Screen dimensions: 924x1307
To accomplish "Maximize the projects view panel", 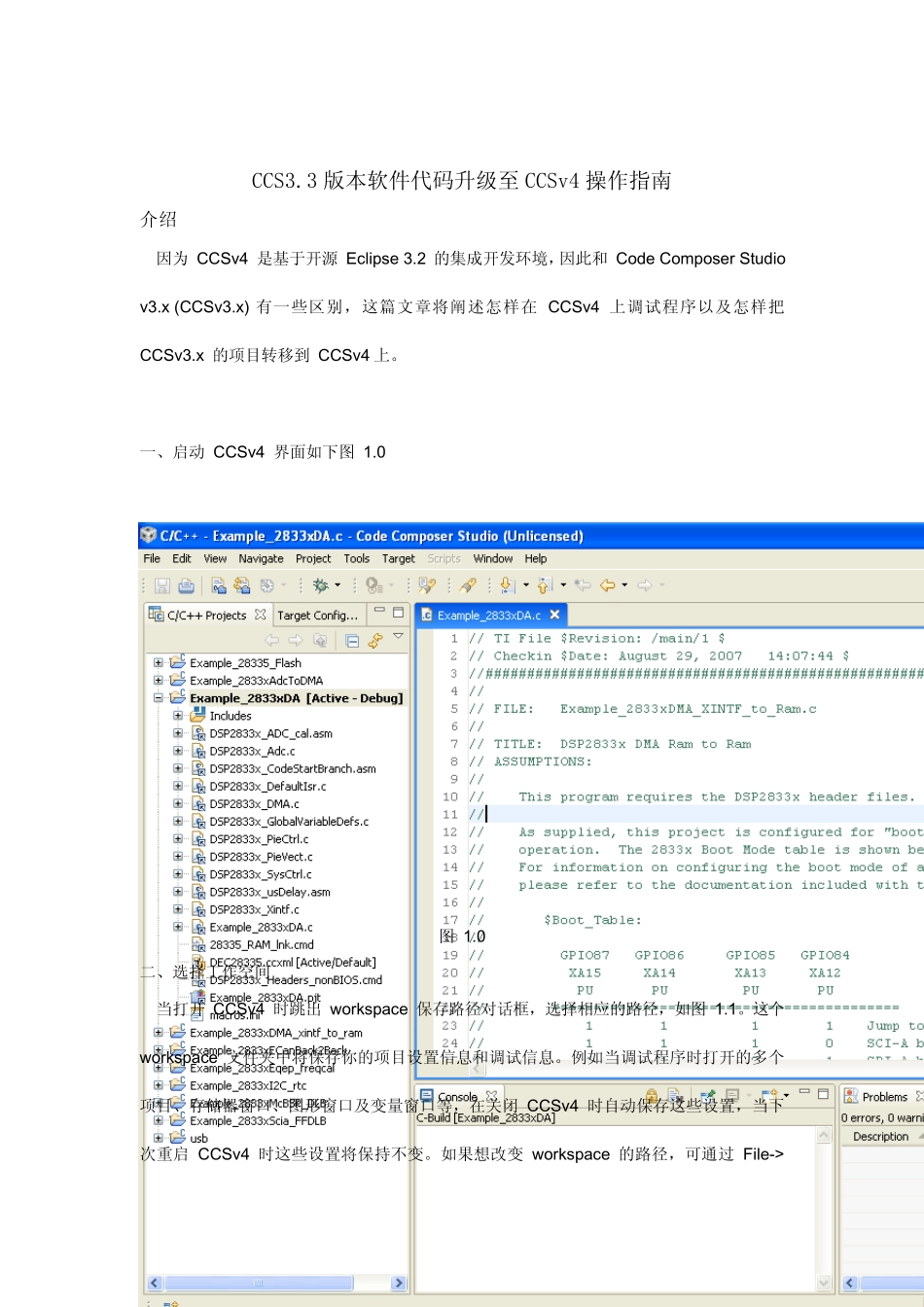I will pyautogui.click(x=398, y=613).
